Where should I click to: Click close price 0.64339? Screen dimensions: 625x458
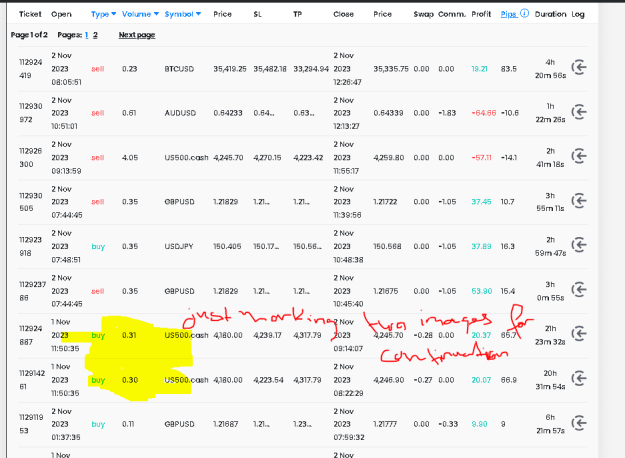click(x=388, y=113)
